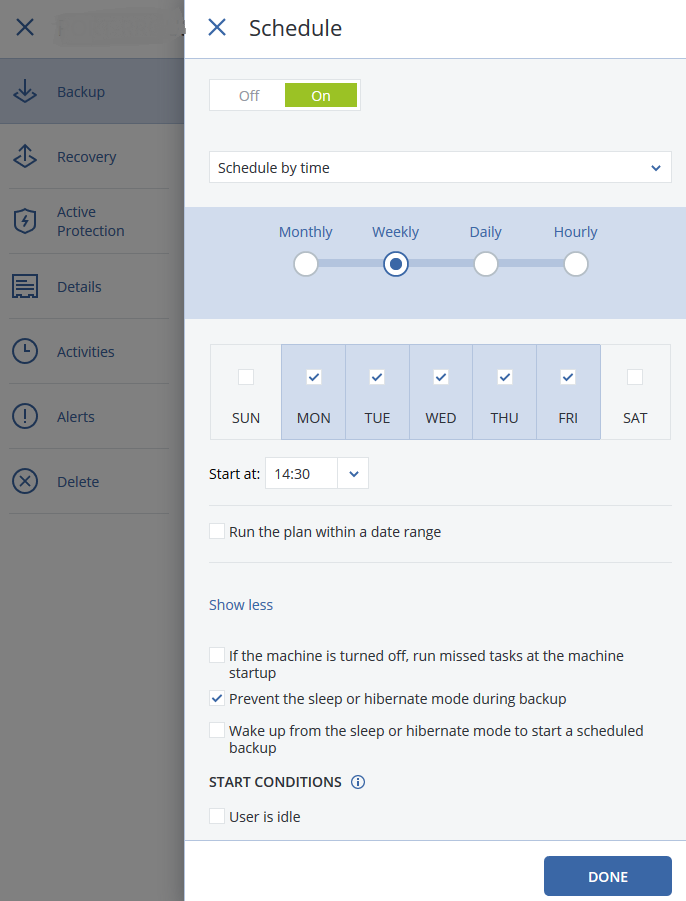Screen dimensions: 686x901
Task: Check the User is idle condition
Action: click(217, 816)
